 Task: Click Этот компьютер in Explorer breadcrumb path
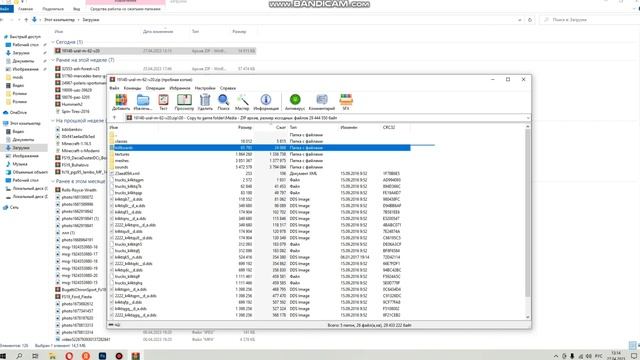click(59, 20)
